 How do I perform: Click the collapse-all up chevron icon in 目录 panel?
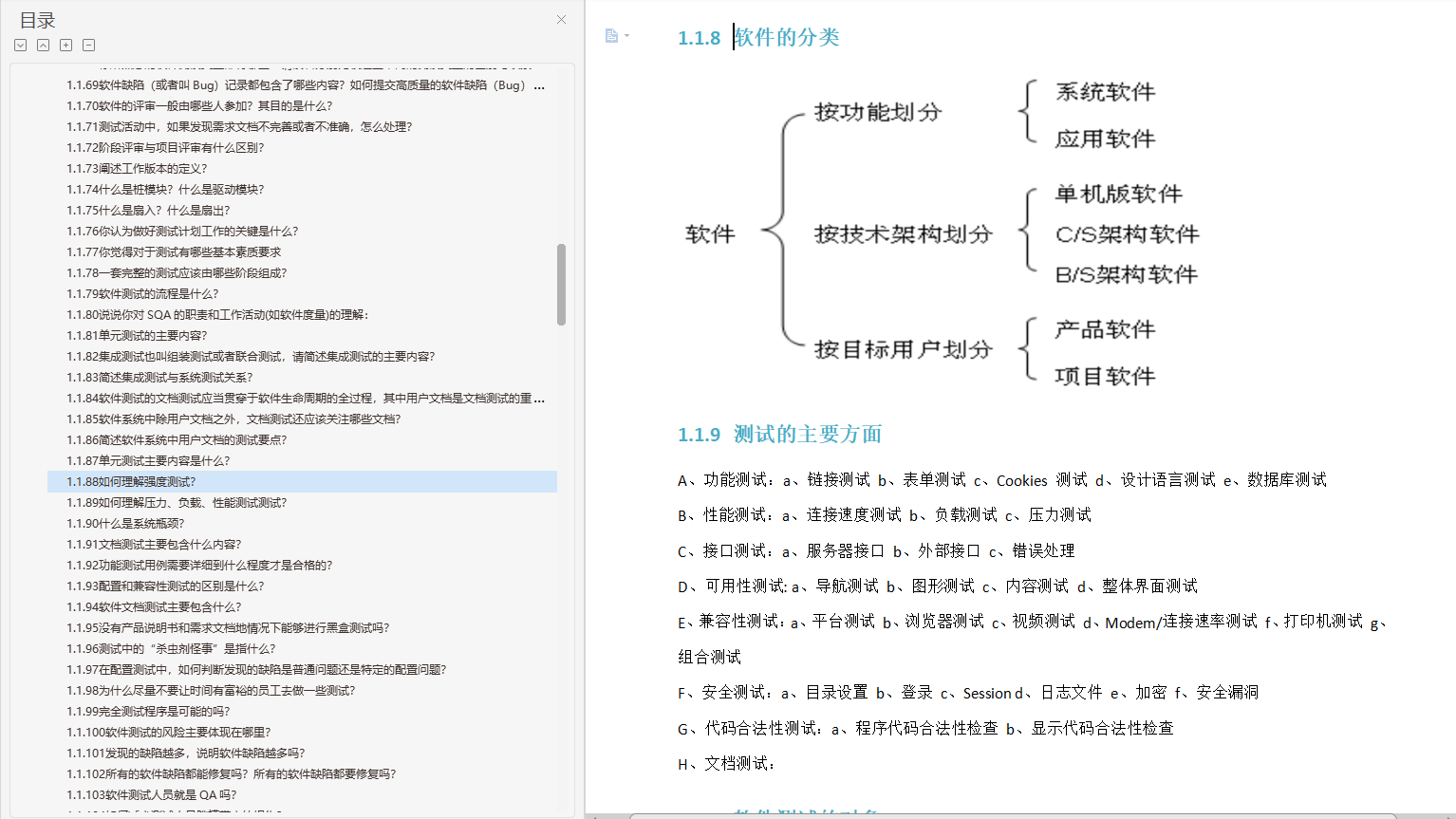pos(44,46)
